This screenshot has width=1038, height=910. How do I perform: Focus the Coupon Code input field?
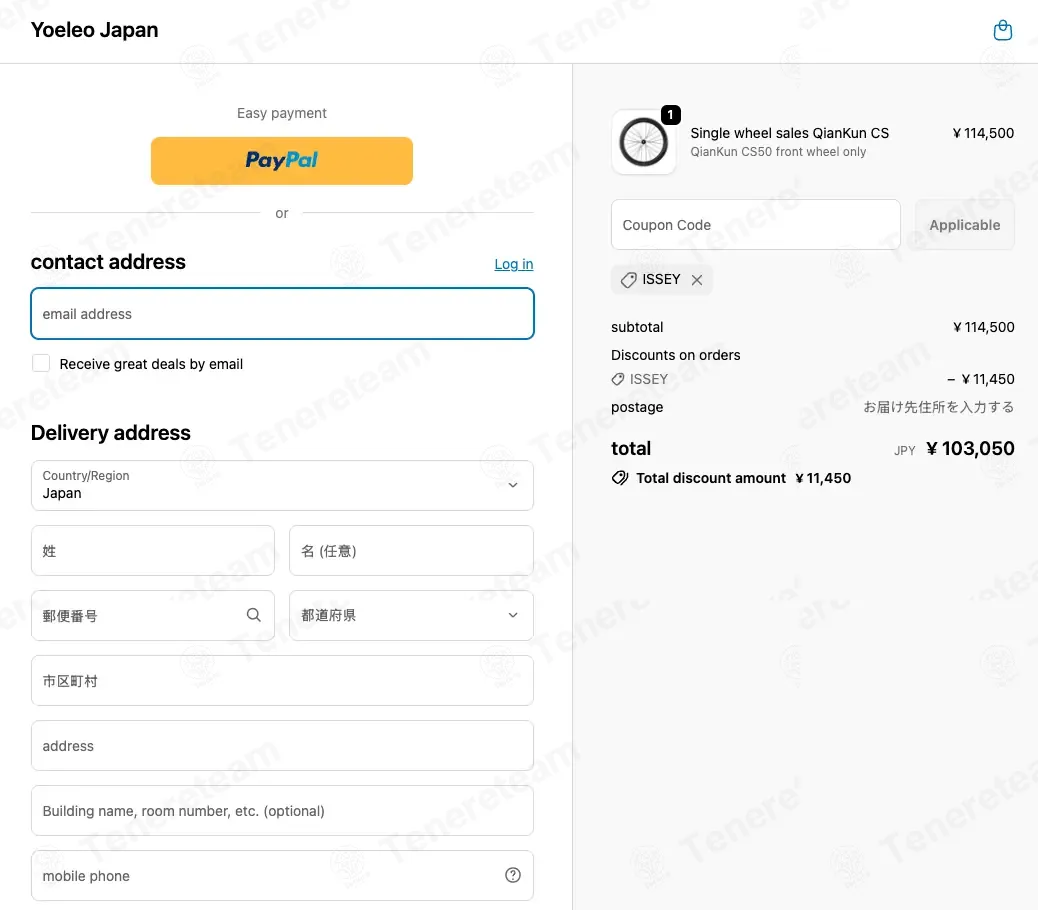(755, 225)
